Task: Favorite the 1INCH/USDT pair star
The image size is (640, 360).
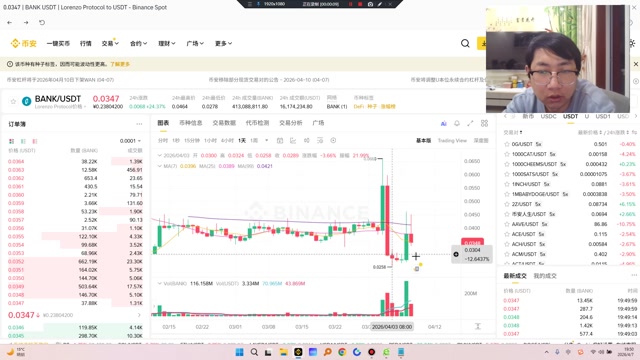Action: click(507, 184)
